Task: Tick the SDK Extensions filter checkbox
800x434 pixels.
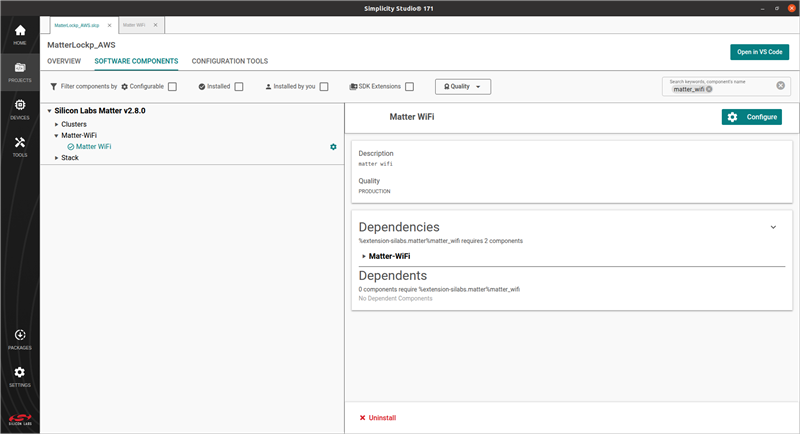Action: 409,87
